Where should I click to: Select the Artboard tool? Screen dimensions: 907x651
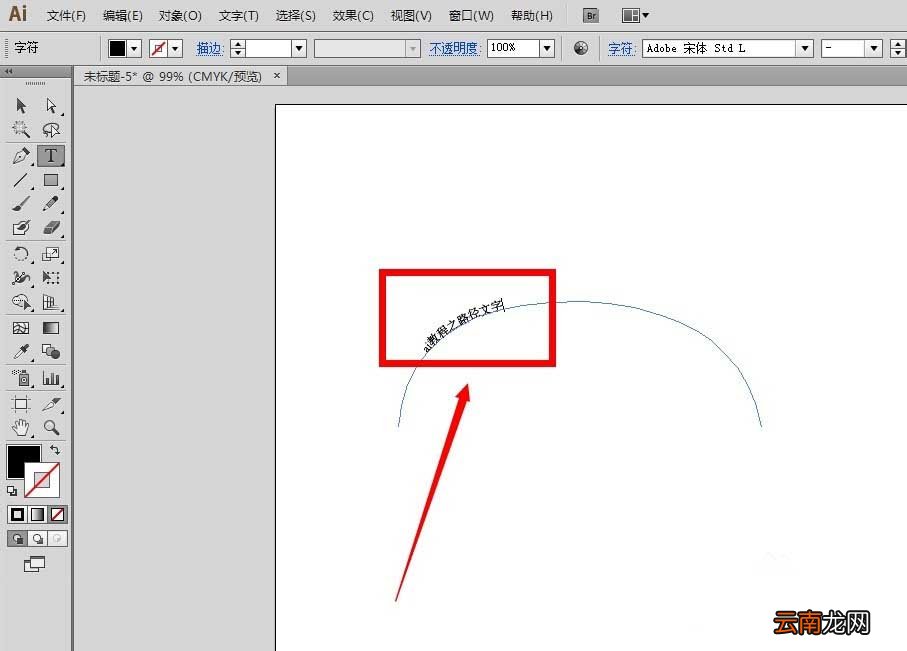point(21,404)
